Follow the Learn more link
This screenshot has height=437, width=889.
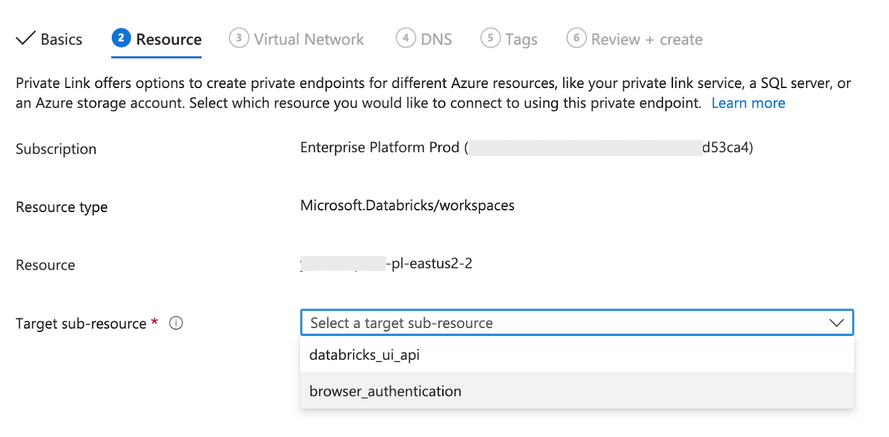(x=748, y=103)
